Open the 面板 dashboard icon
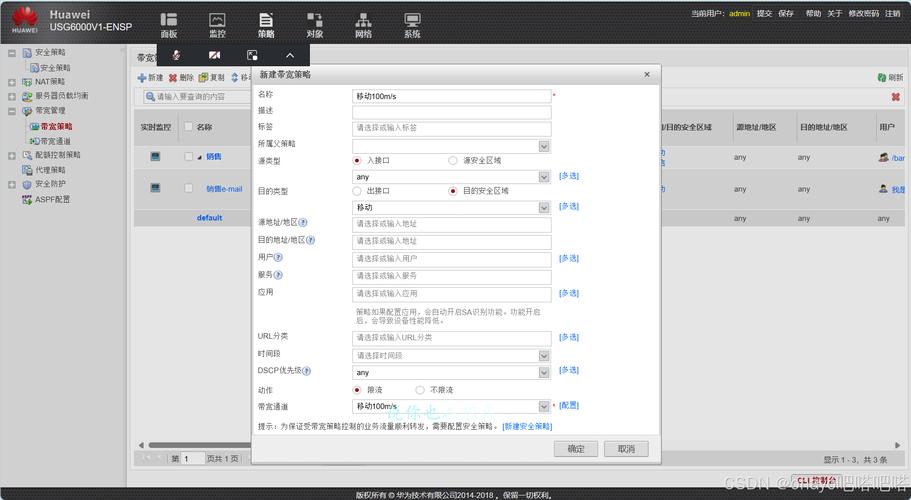The width and height of the screenshot is (911, 500). tap(168, 25)
